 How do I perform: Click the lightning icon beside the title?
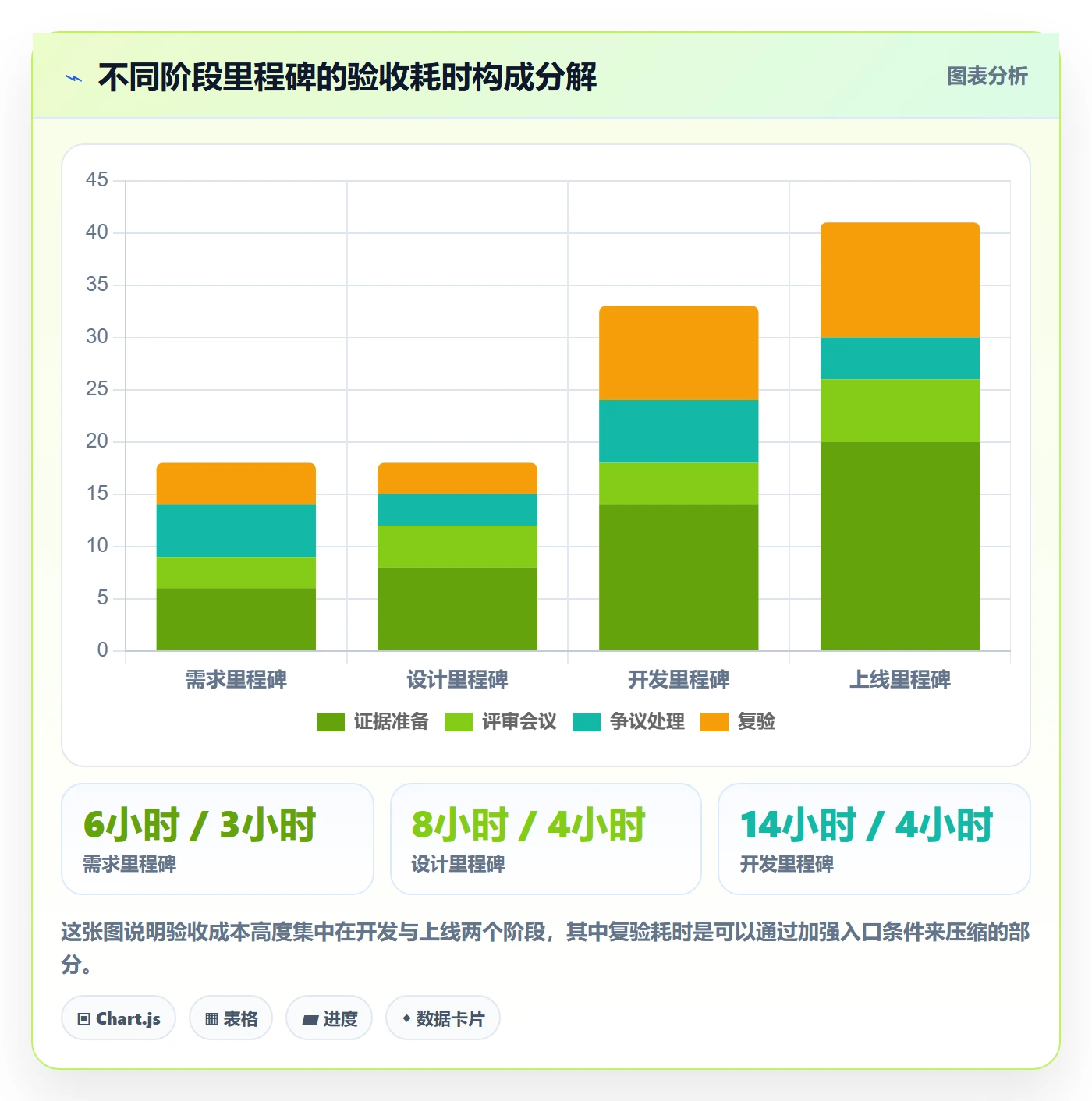point(74,78)
